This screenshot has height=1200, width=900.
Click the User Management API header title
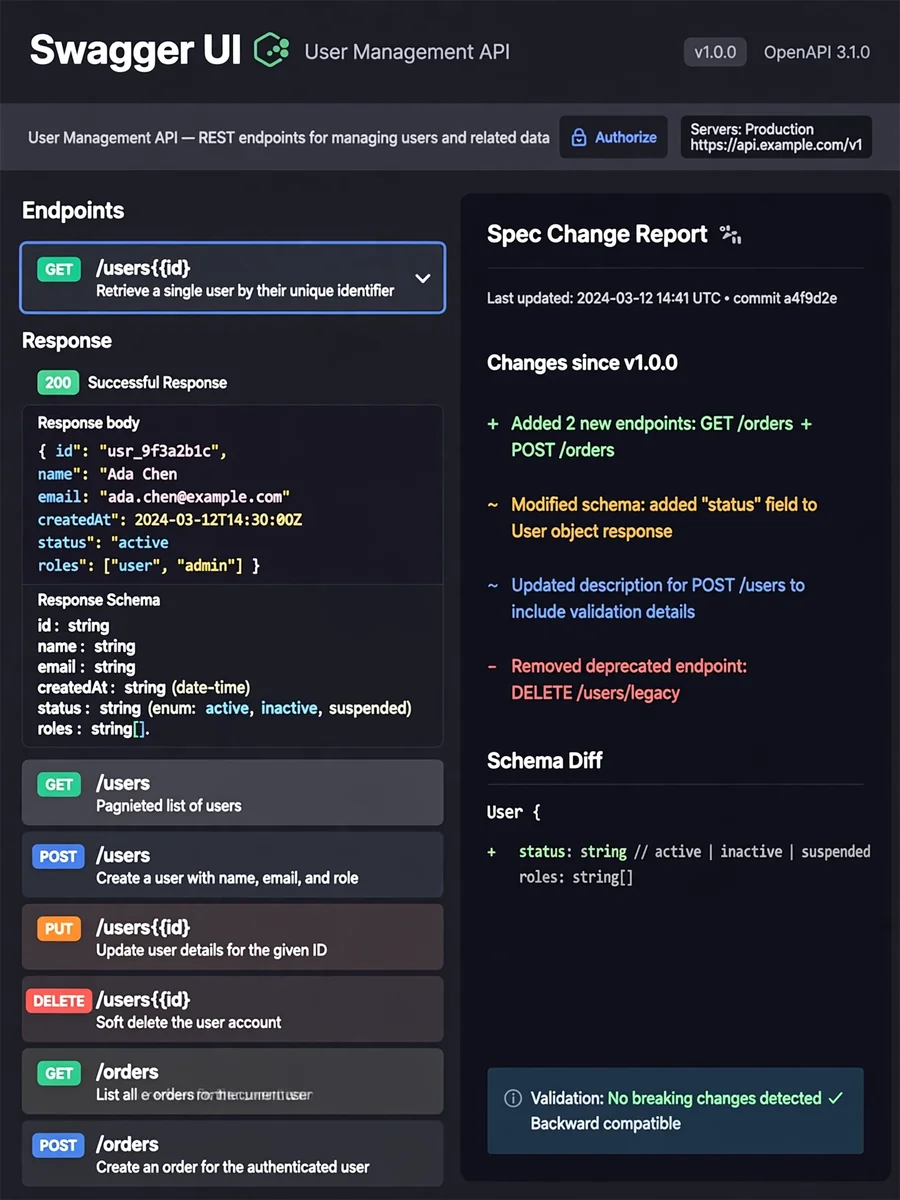pos(407,52)
